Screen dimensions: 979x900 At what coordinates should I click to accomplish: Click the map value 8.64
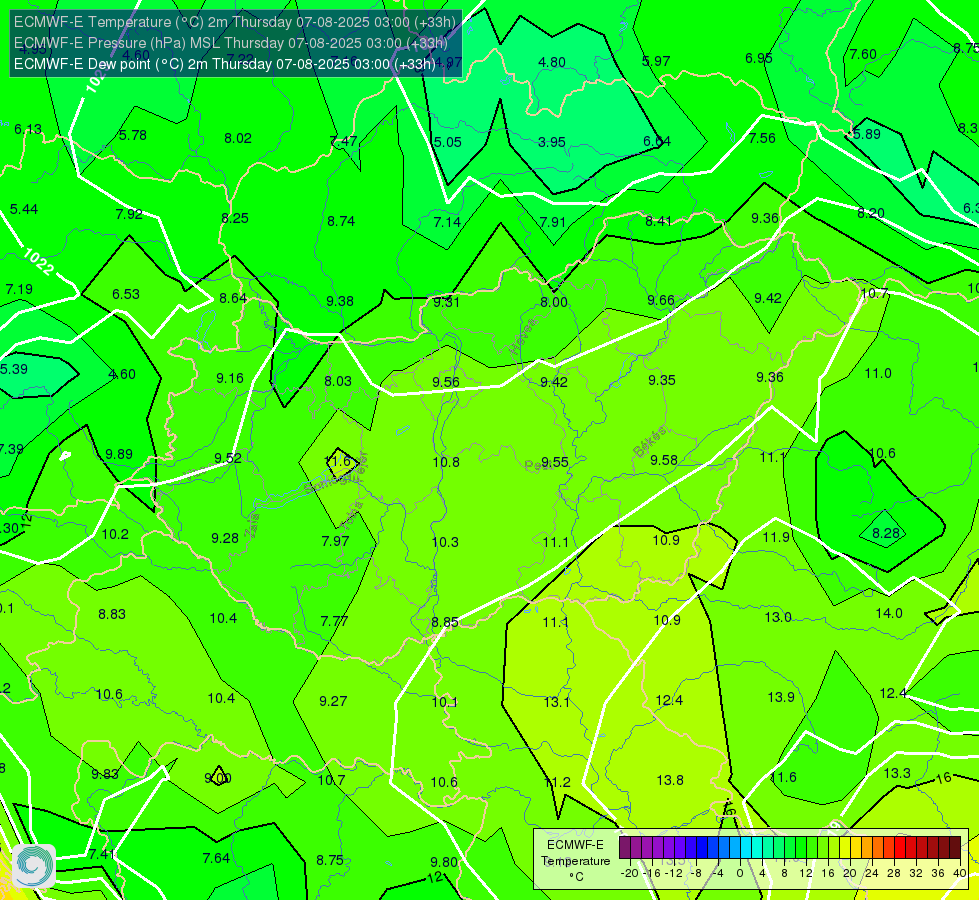[233, 299]
